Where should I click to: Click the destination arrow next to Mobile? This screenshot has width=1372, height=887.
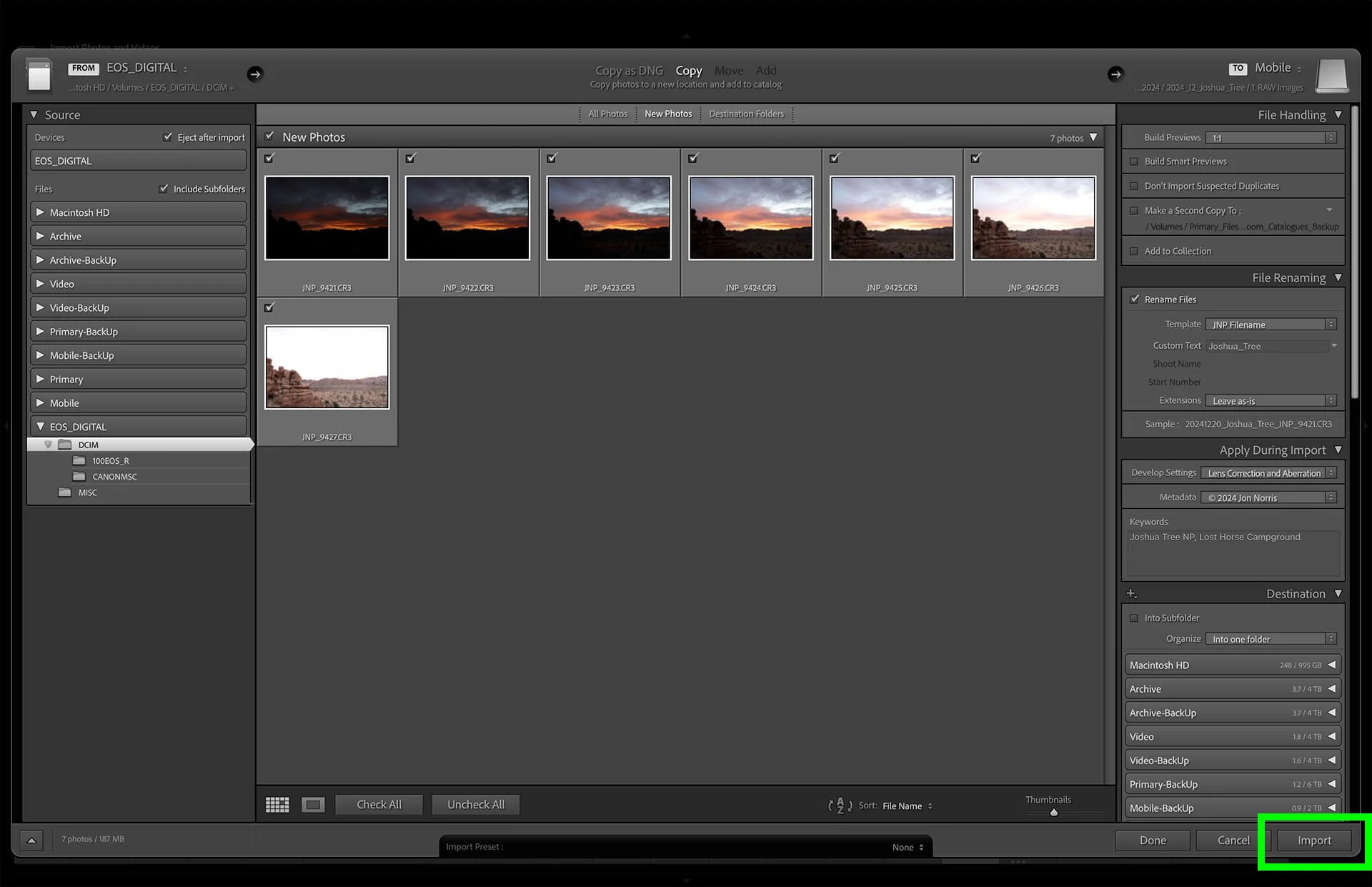click(x=1115, y=74)
